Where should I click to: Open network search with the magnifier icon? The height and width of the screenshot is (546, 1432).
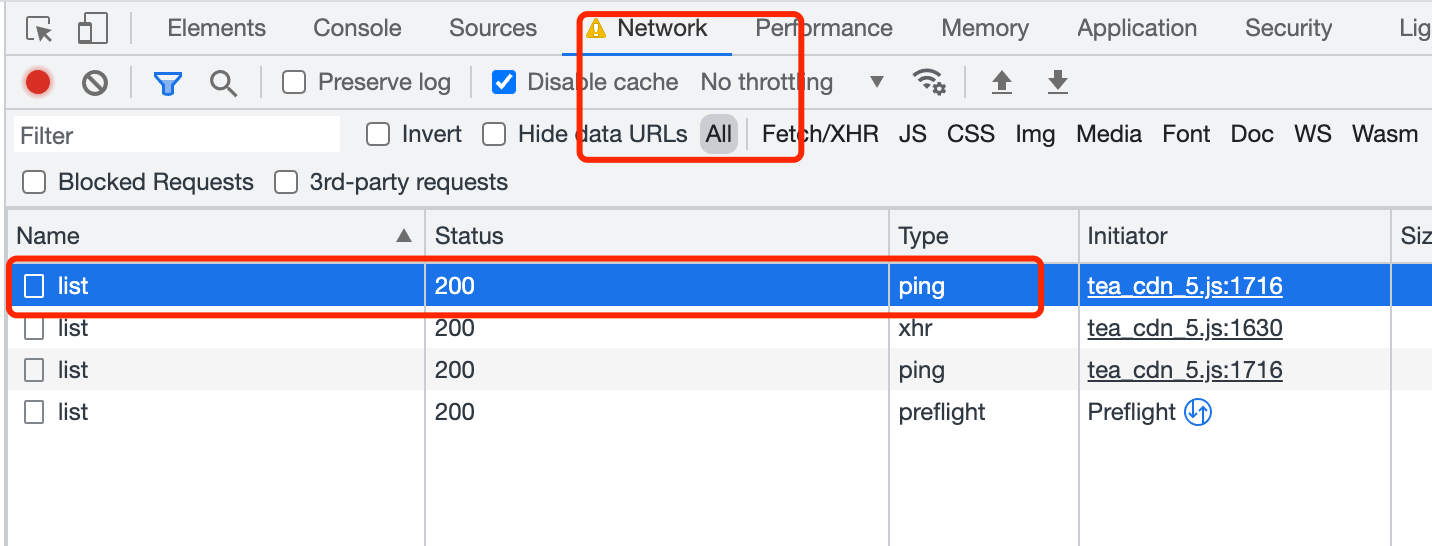coord(223,82)
